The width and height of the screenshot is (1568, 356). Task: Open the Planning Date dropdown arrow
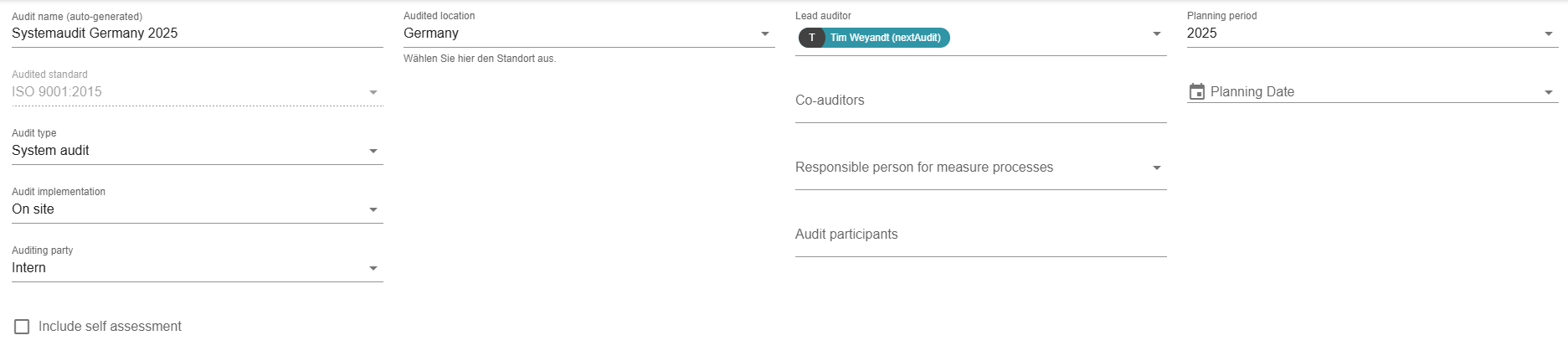click(x=1548, y=92)
